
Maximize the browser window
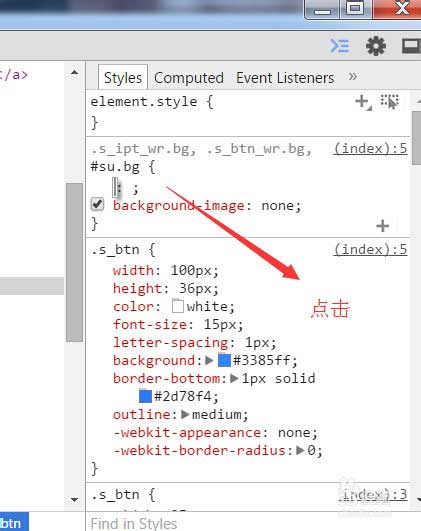[x=355, y=9]
